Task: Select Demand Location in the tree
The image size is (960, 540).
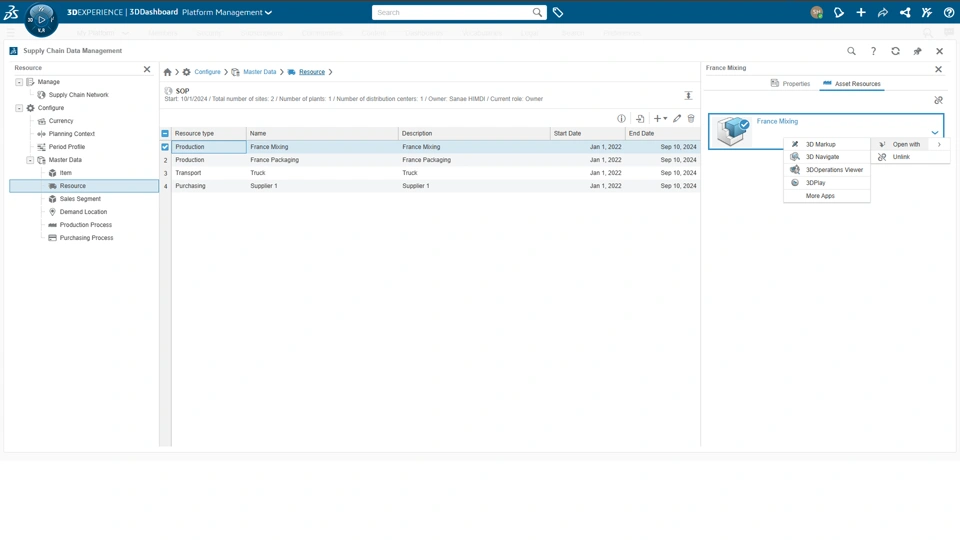Action: [83, 212]
